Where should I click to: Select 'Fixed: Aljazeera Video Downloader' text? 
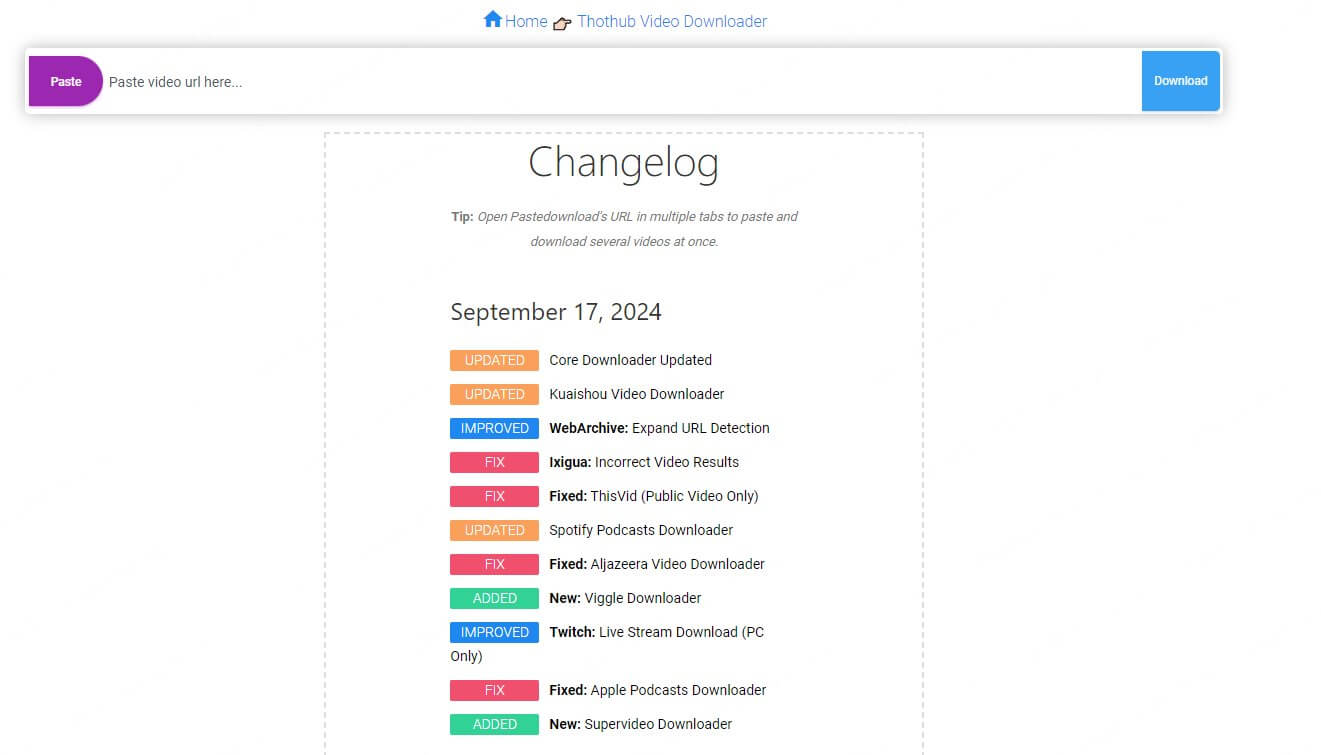pyautogui.click(x=657, y=564)
